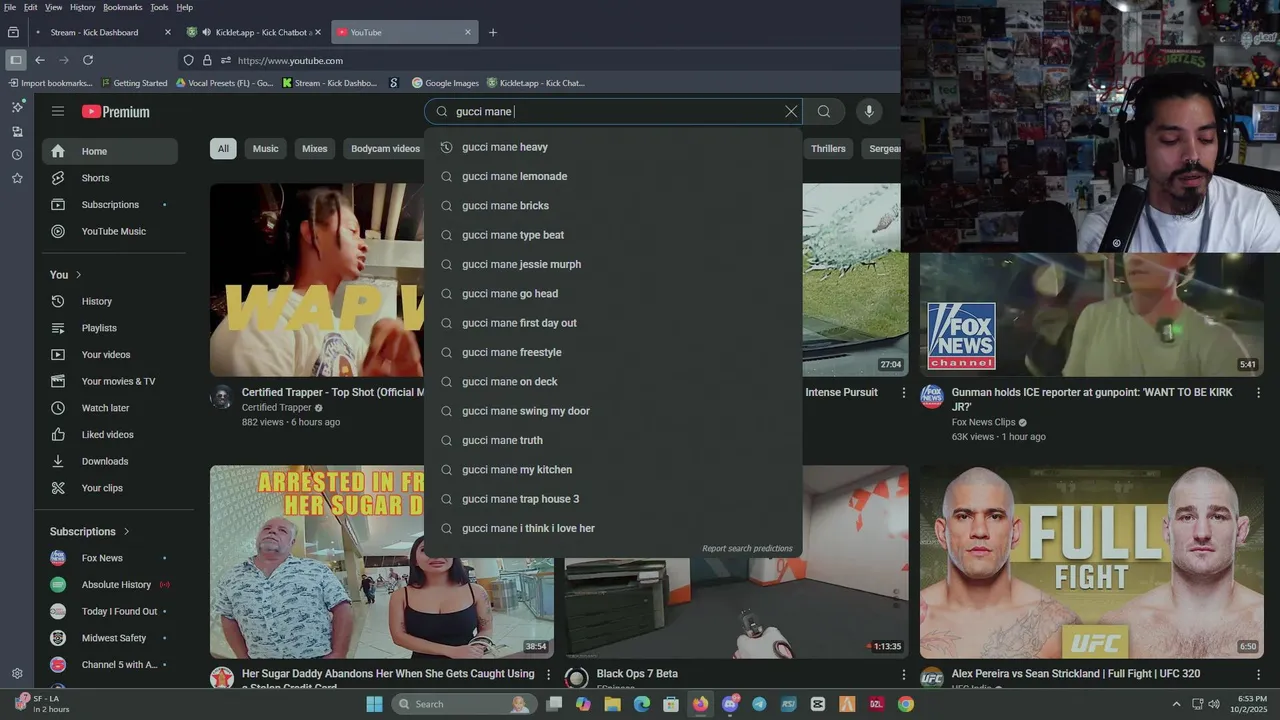Open more options for Alex Pereira video

click(1259, 675)
